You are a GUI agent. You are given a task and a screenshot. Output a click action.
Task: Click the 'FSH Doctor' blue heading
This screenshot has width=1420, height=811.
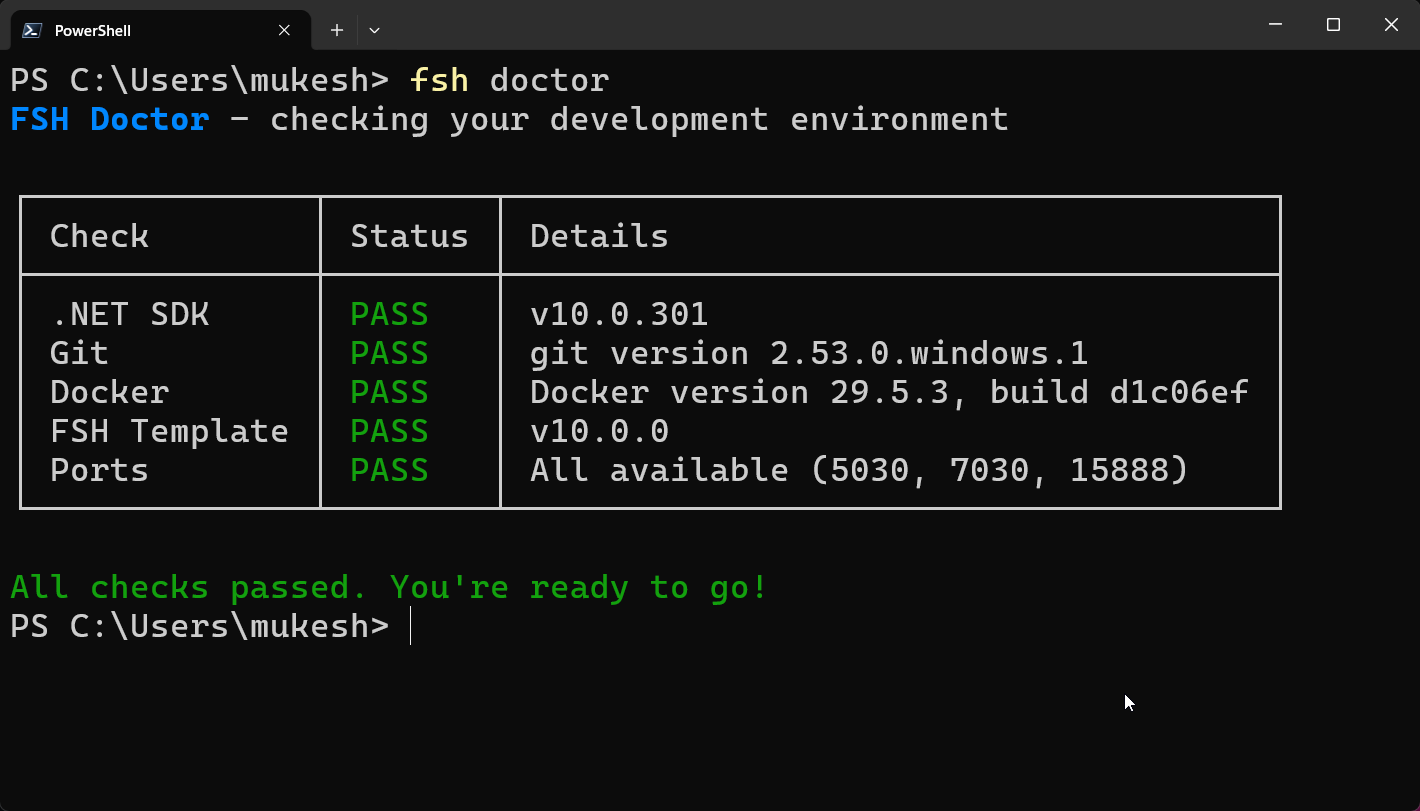click(x=110, y=119)
